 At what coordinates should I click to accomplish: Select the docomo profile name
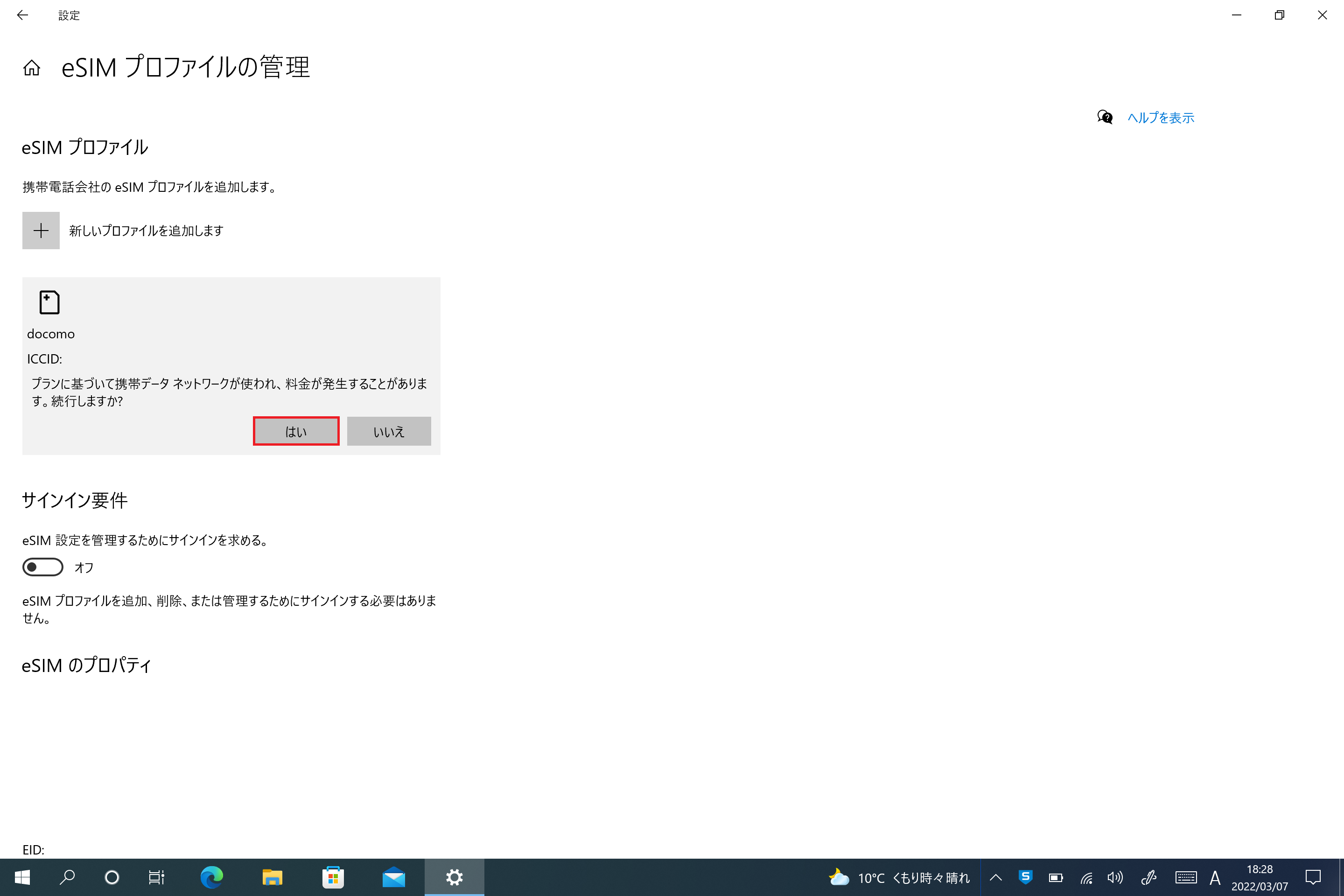pos(51,334)
